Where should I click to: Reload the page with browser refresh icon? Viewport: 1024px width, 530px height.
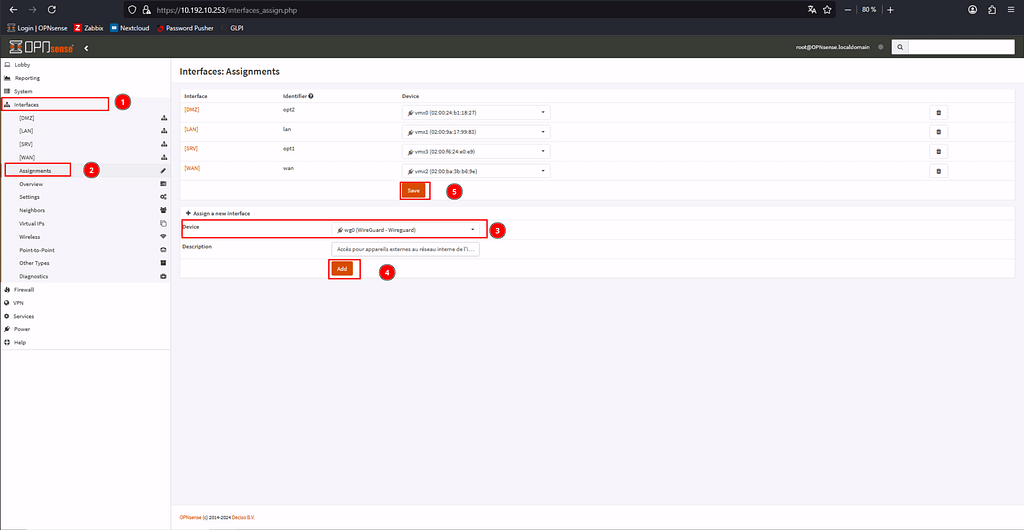(x=50, y=9)
